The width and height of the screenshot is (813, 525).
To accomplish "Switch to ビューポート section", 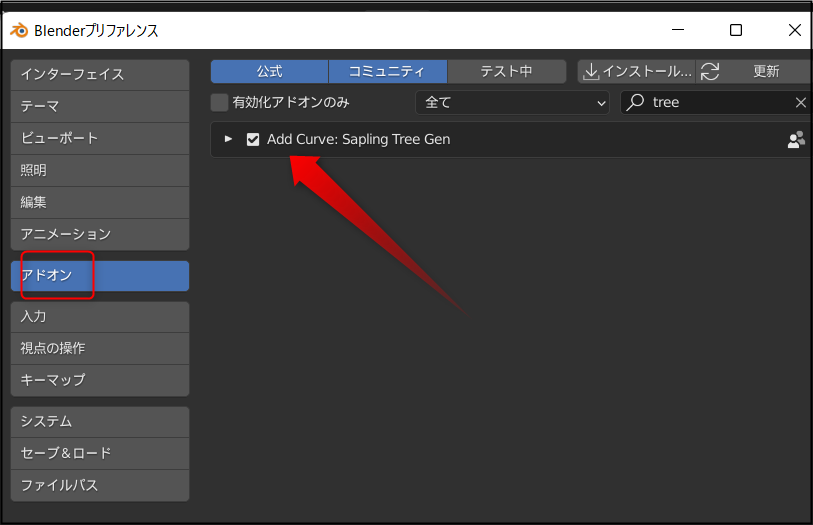I will (x=100, y=138).
